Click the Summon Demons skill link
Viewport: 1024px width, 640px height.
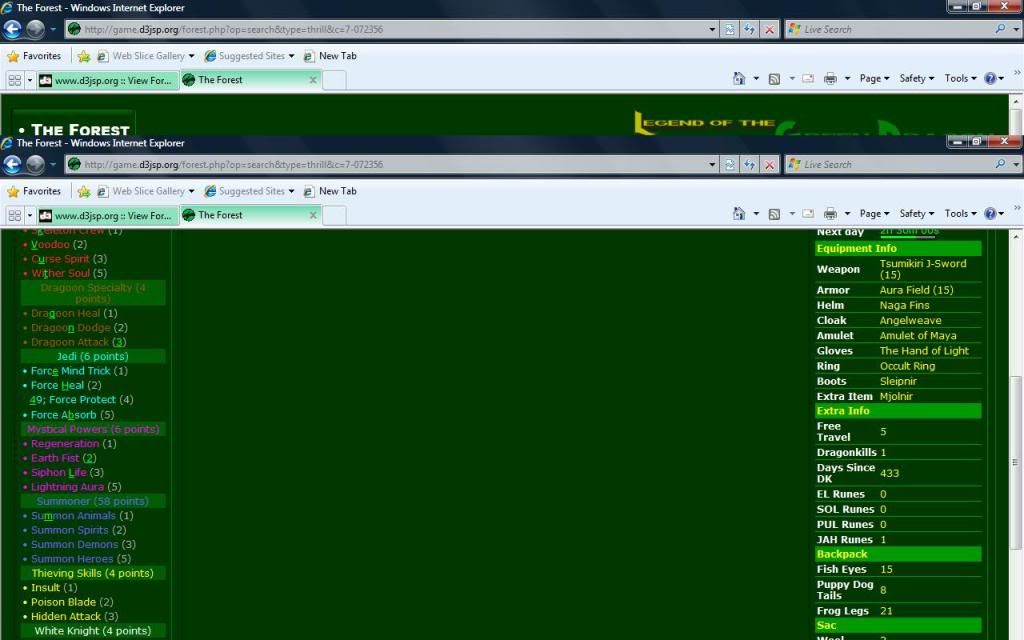75,544
